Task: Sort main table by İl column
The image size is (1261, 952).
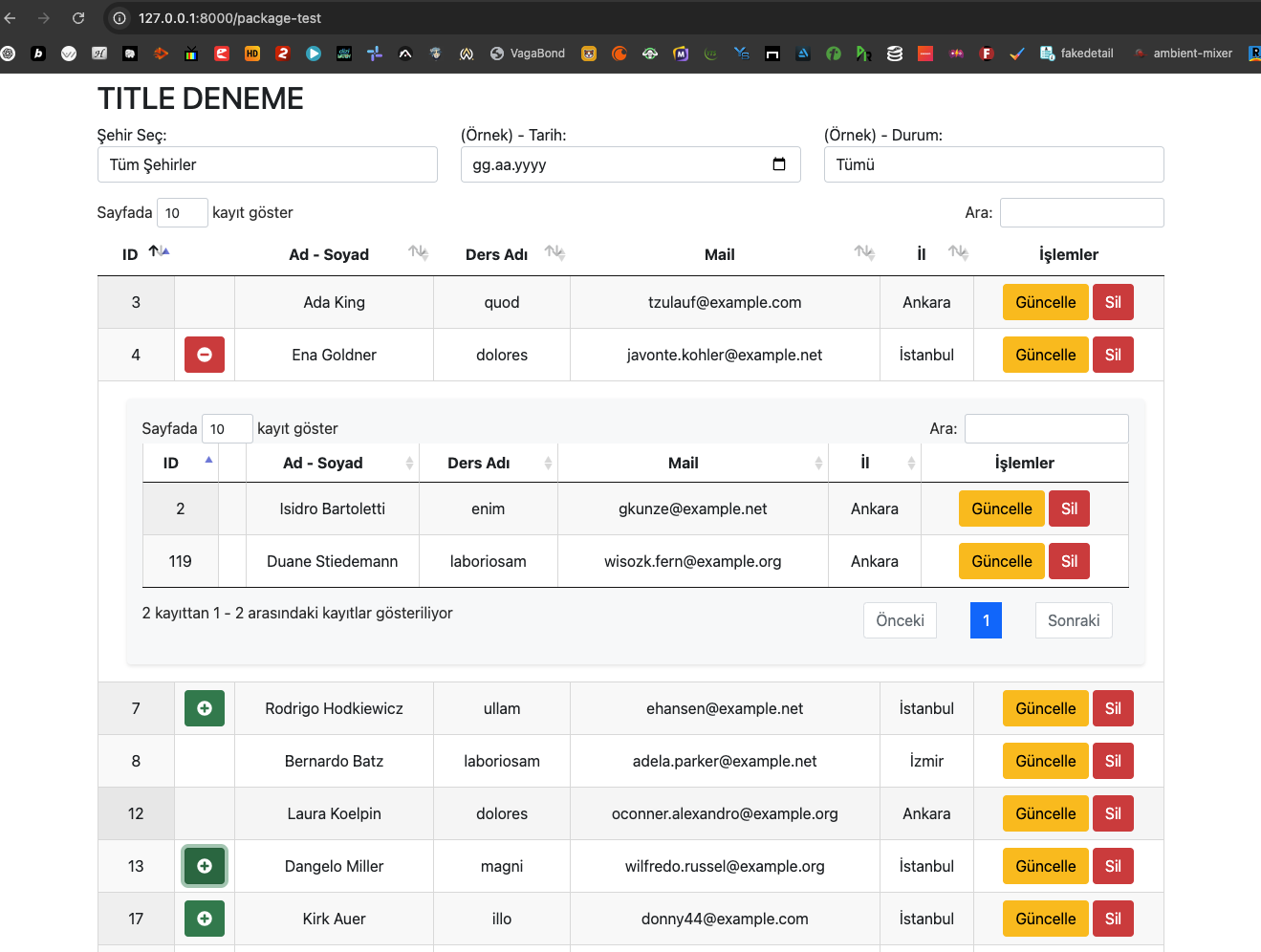Action: [x=922, y=254]
